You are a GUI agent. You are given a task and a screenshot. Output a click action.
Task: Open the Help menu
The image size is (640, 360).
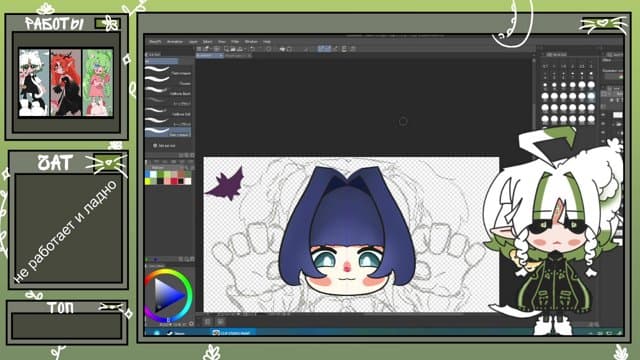(x=267, y=42)
